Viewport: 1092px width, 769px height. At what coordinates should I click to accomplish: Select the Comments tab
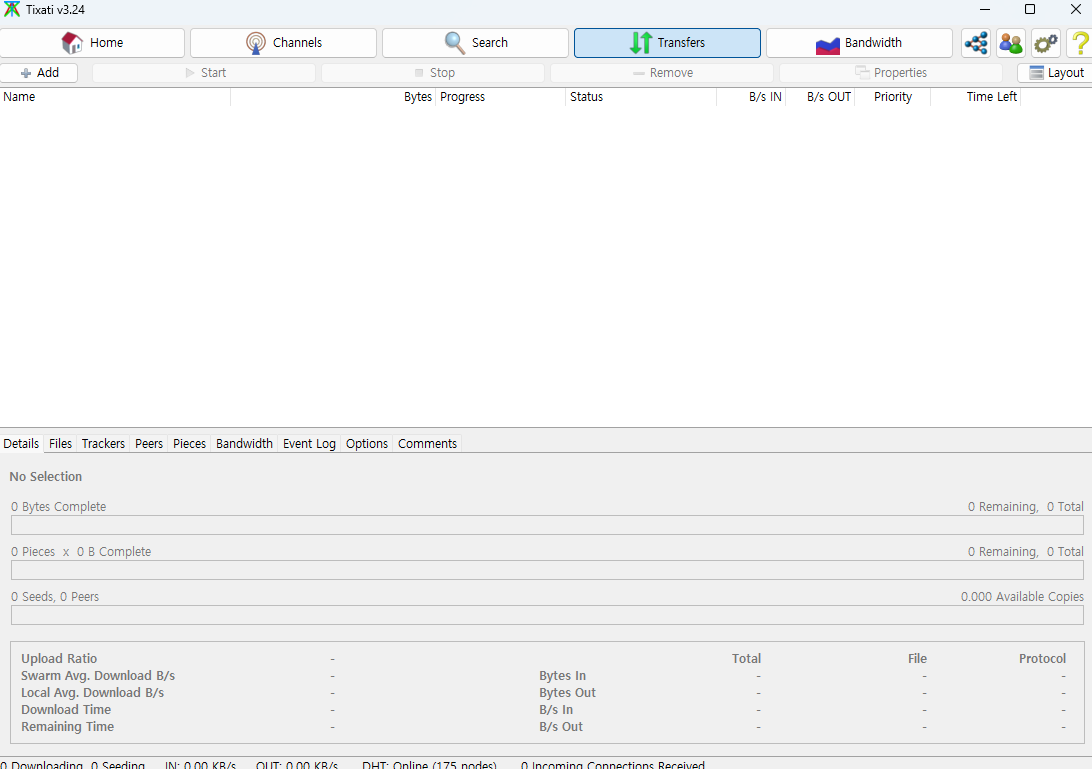coord(428,444)
